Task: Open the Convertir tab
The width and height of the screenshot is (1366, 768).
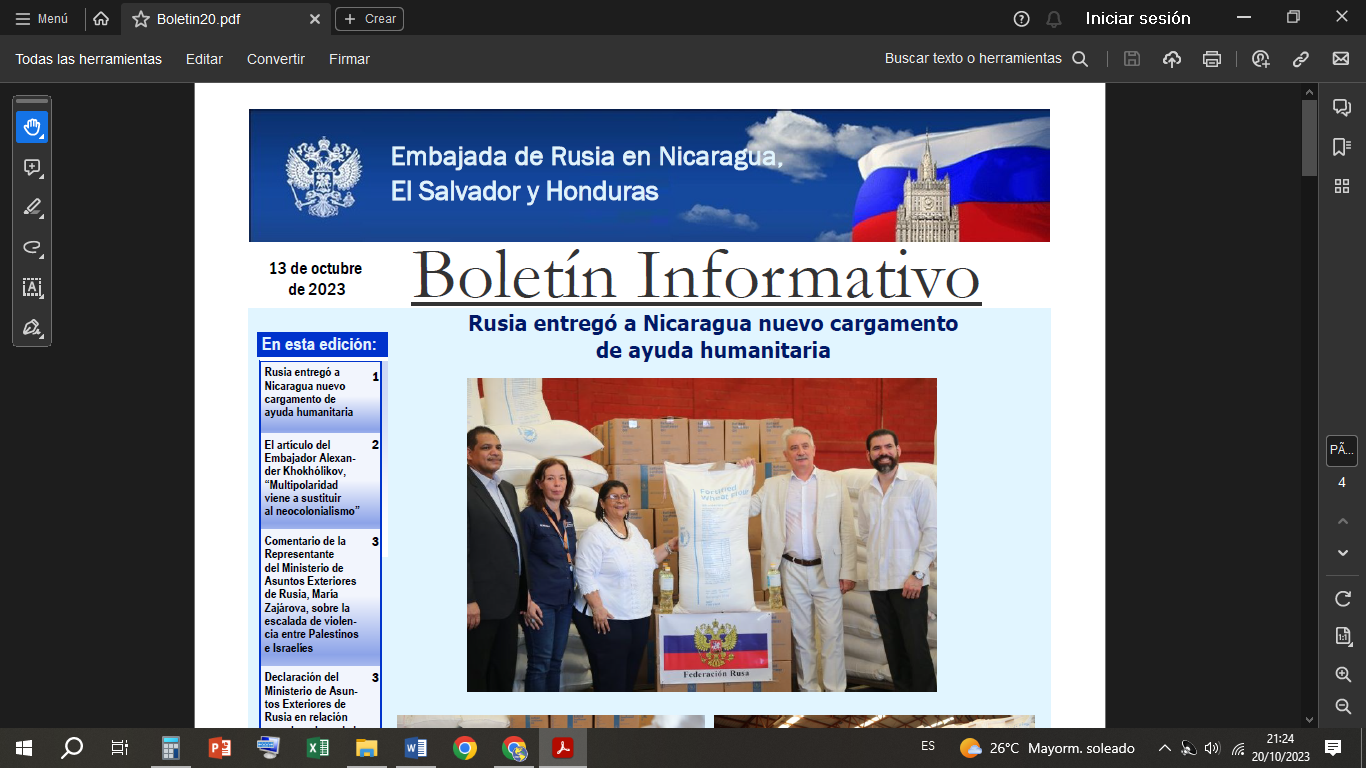Action: (276, 59)
